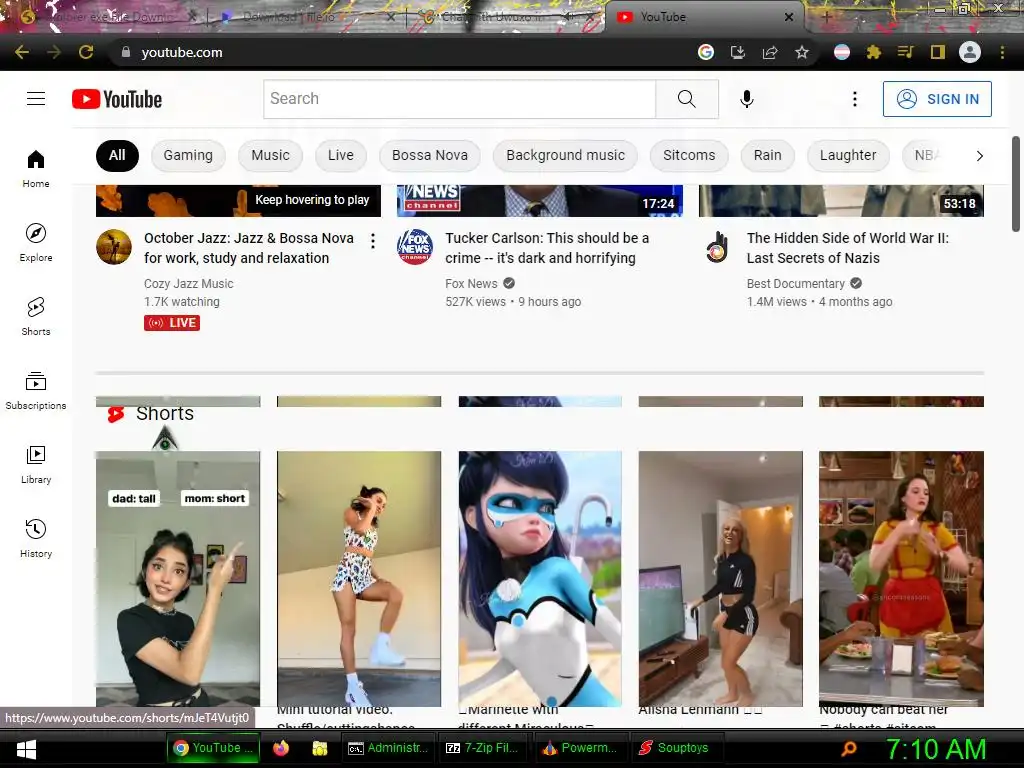
Task: Open the Windows Start button
Action: 26,749
